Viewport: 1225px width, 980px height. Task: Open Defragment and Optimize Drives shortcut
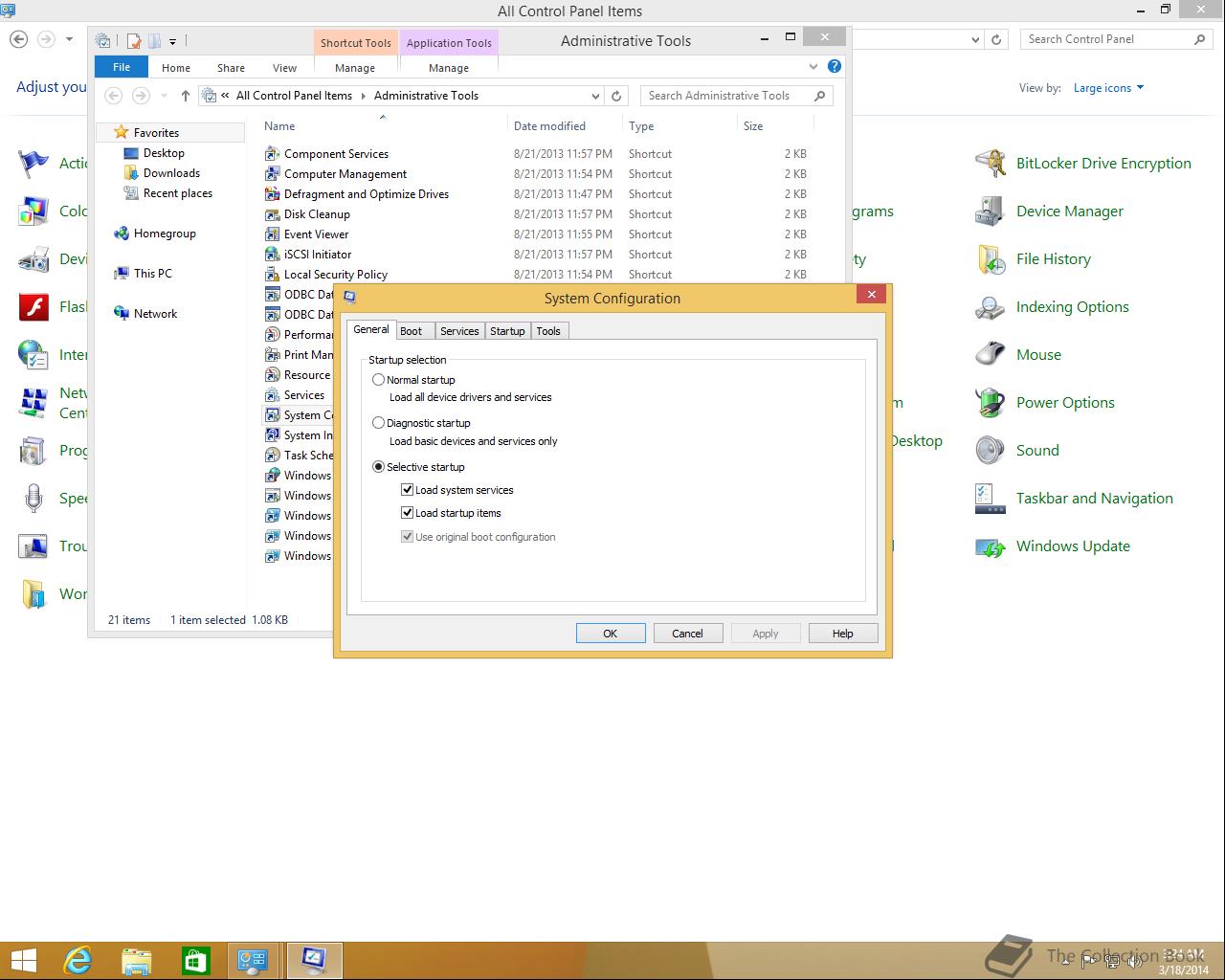point(366,194)
